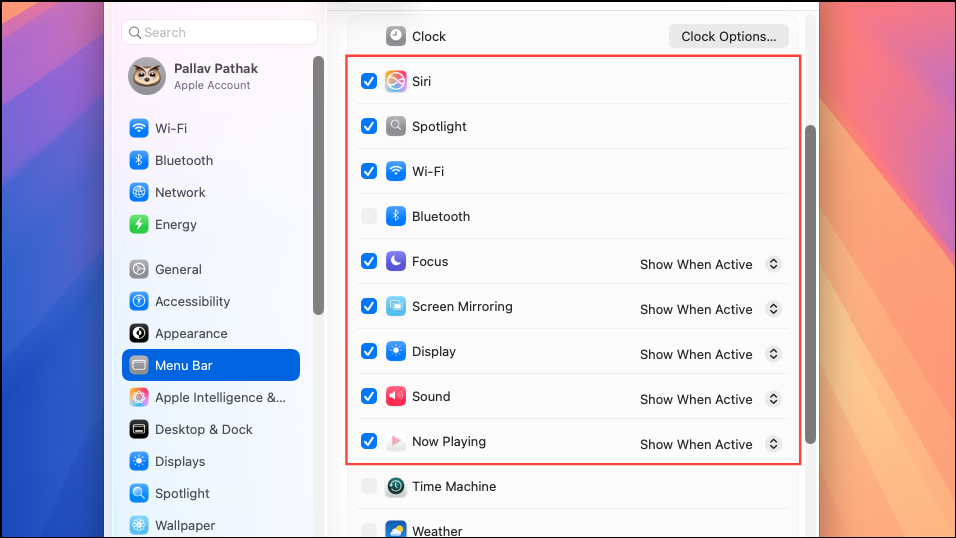Uncheck the Wi-Fi menu bar checkbox

coord(369,171)
